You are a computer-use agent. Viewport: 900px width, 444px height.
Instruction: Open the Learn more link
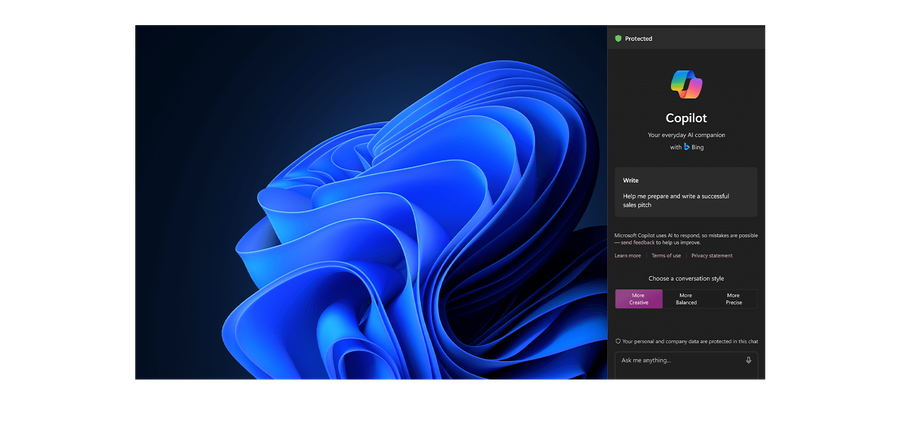628,256
